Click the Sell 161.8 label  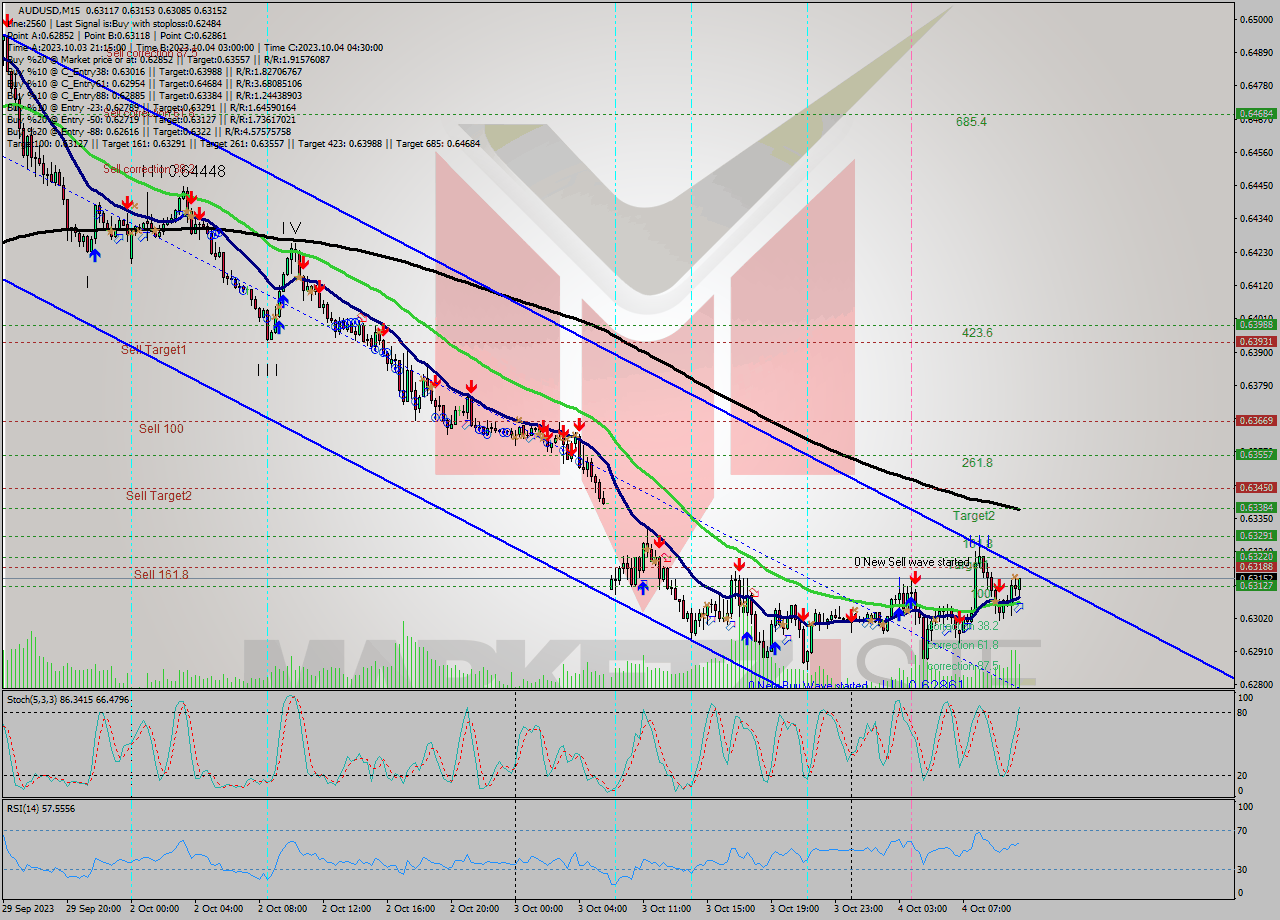pyautogui.click(x=161, y=575)
